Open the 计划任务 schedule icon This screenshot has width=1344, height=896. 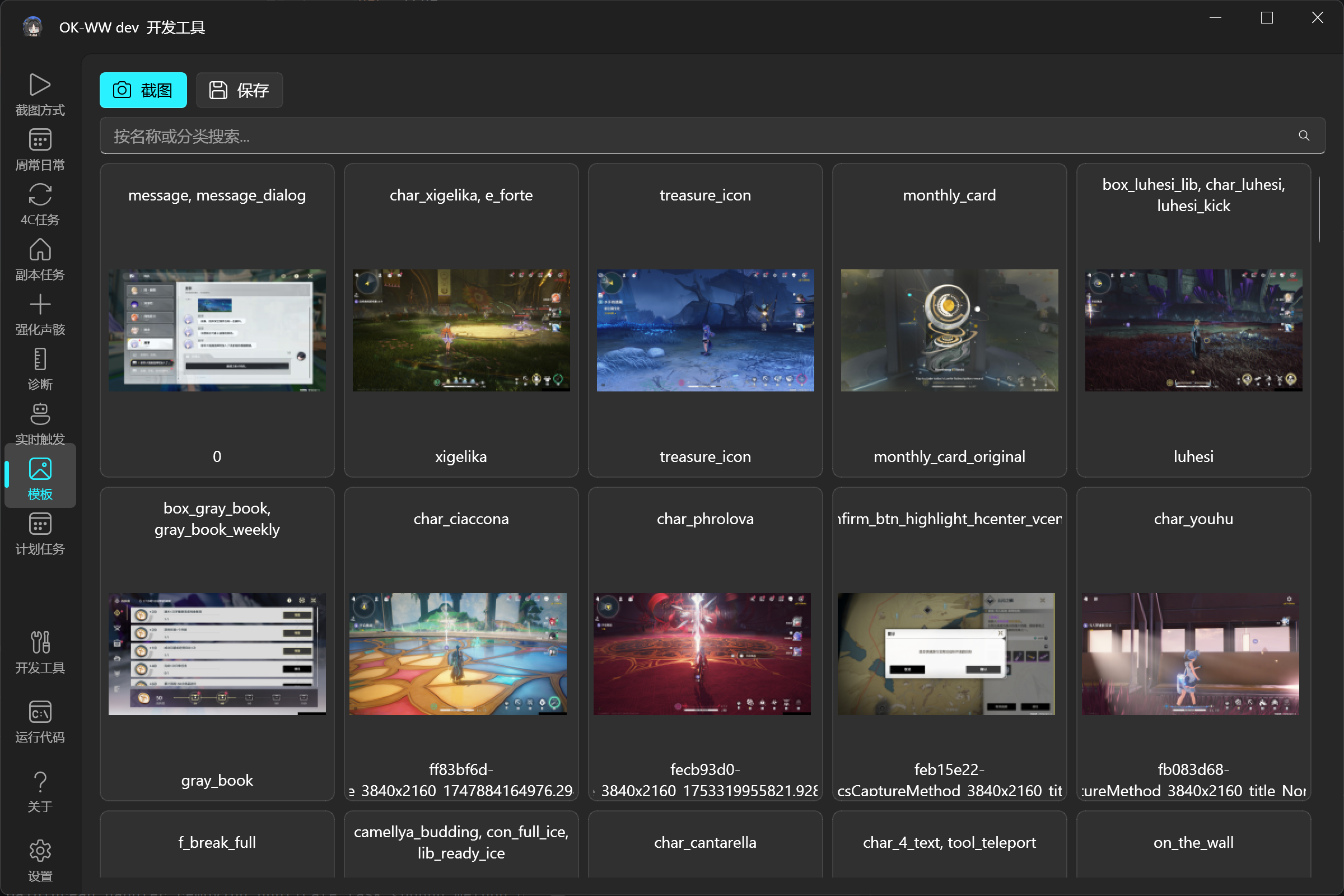click(40, 524)
